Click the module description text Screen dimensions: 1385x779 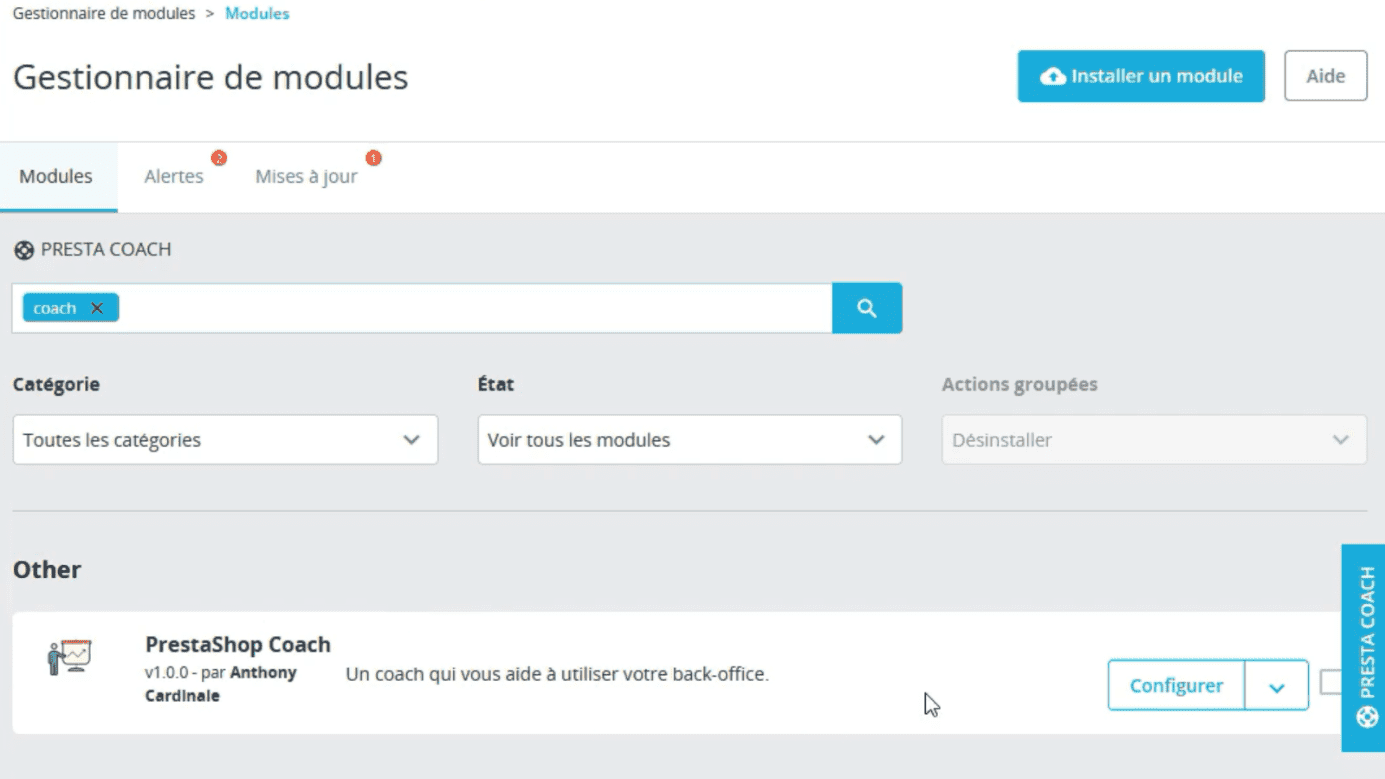[x=557, y=674]
